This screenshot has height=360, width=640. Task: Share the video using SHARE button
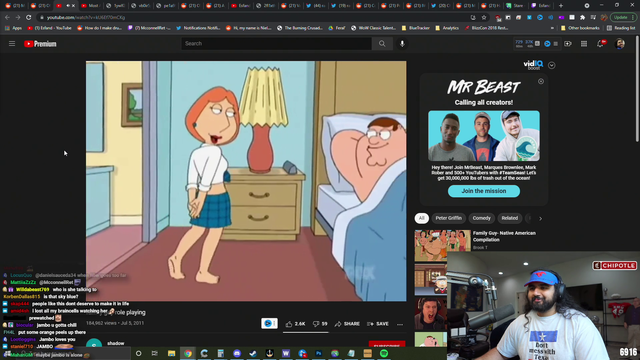click(x=347, y=324)
